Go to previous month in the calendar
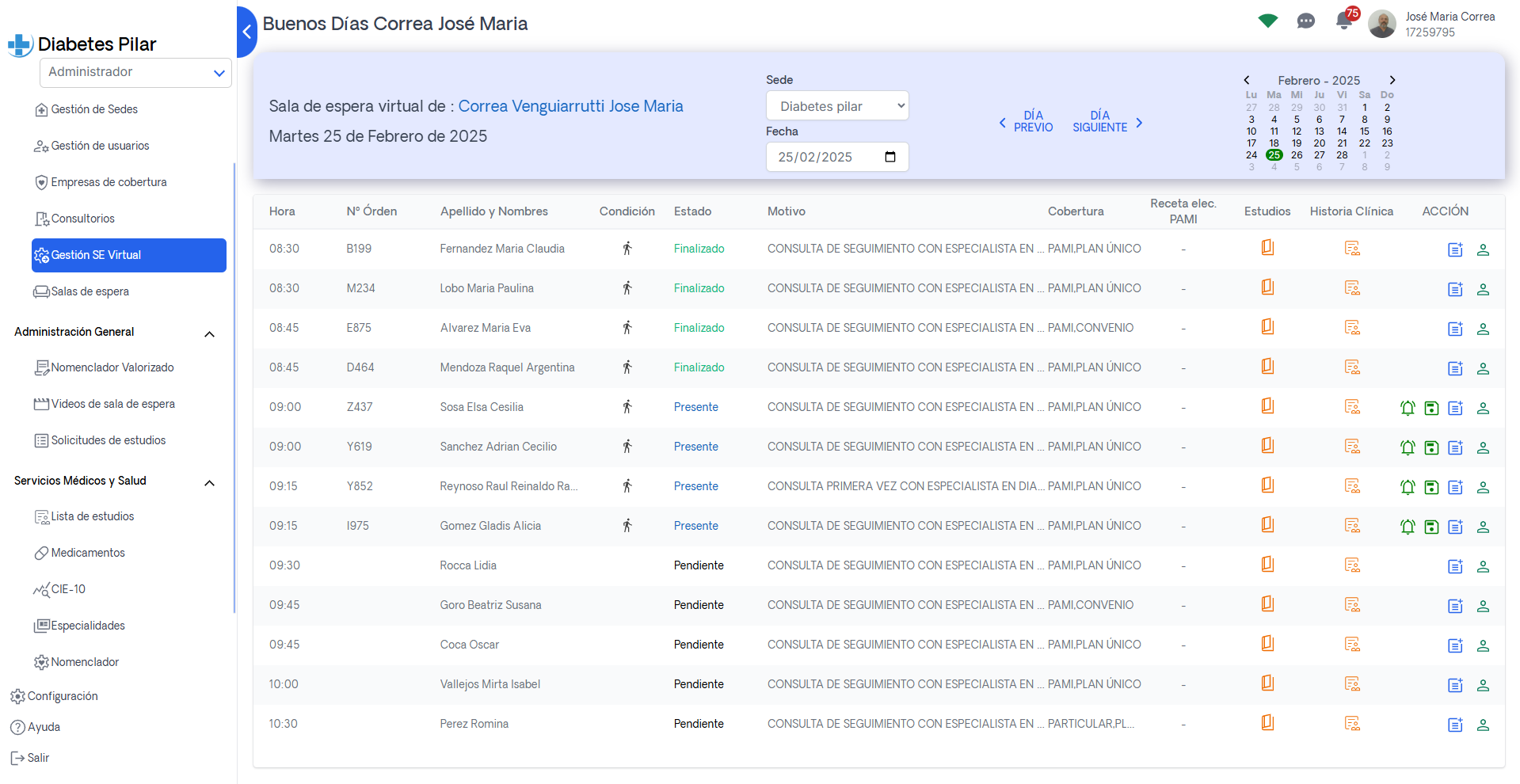The image size is (1520, 784). point(1247,80)
